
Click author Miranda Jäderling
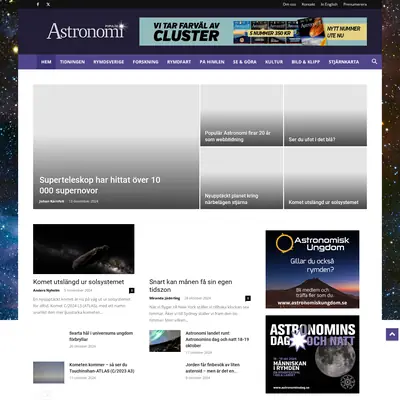pyautogui.click(x=165, y=298)
